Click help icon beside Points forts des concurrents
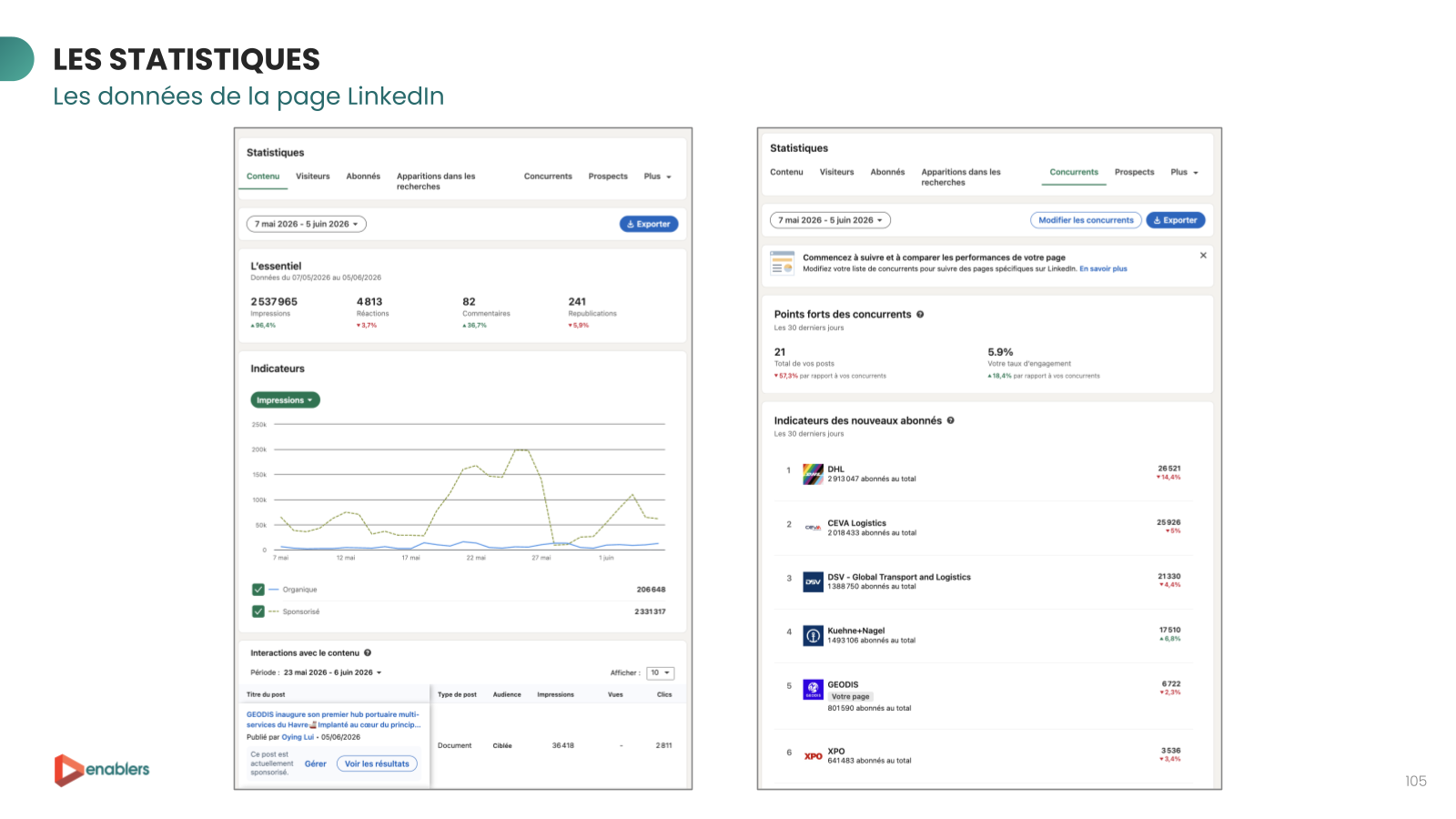This screenshot has width=1456, height=819. coord(920,314)
